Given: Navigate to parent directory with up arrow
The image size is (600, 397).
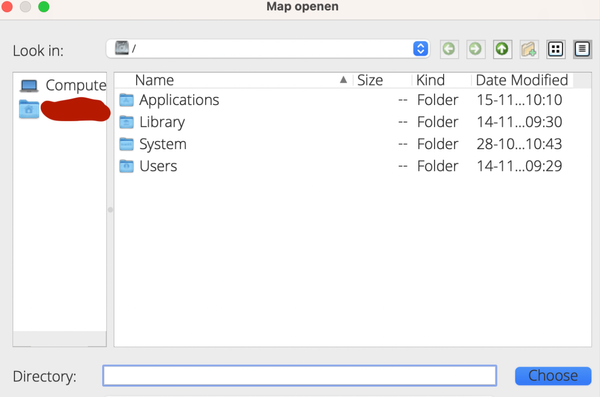Looking at the screenshot, I should click(x=502, y=49).
